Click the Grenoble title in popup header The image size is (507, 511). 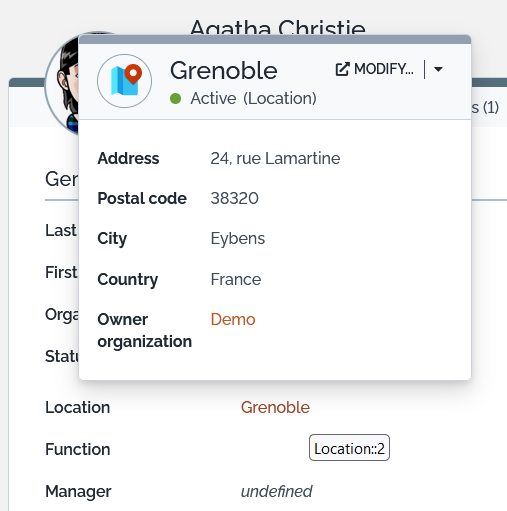224,71
